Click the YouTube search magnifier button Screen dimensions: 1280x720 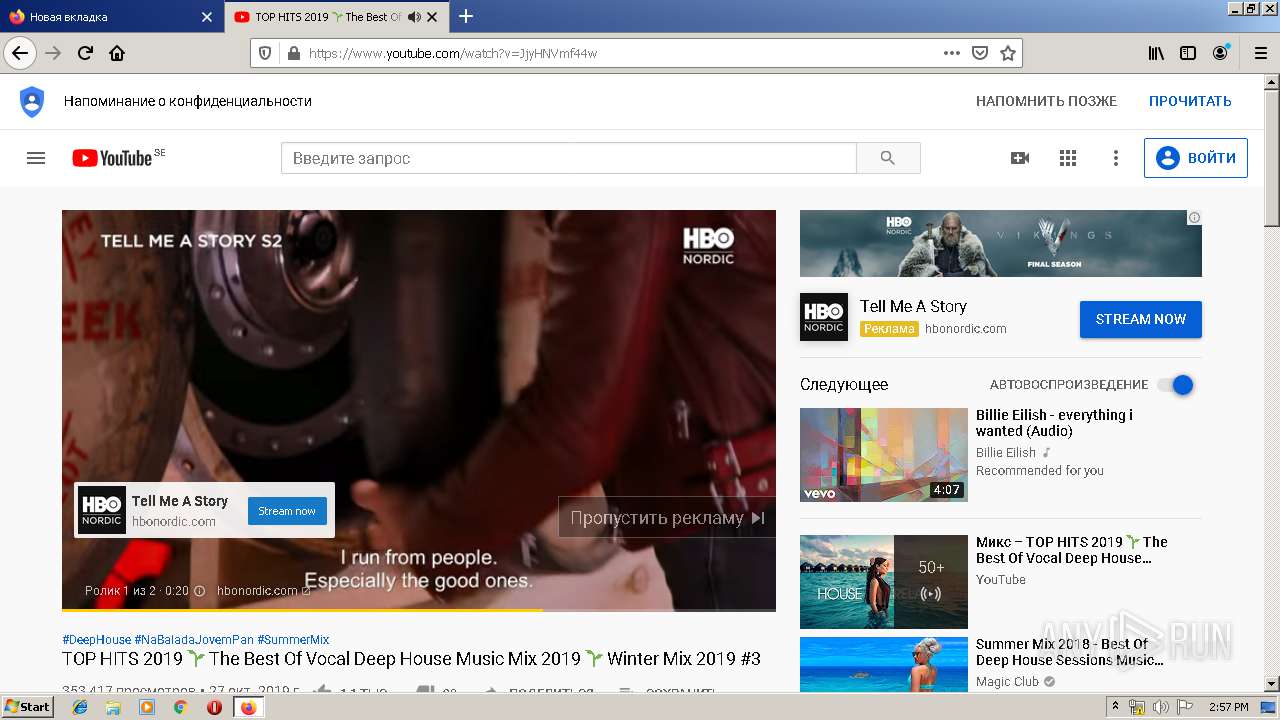click(888, 158)
